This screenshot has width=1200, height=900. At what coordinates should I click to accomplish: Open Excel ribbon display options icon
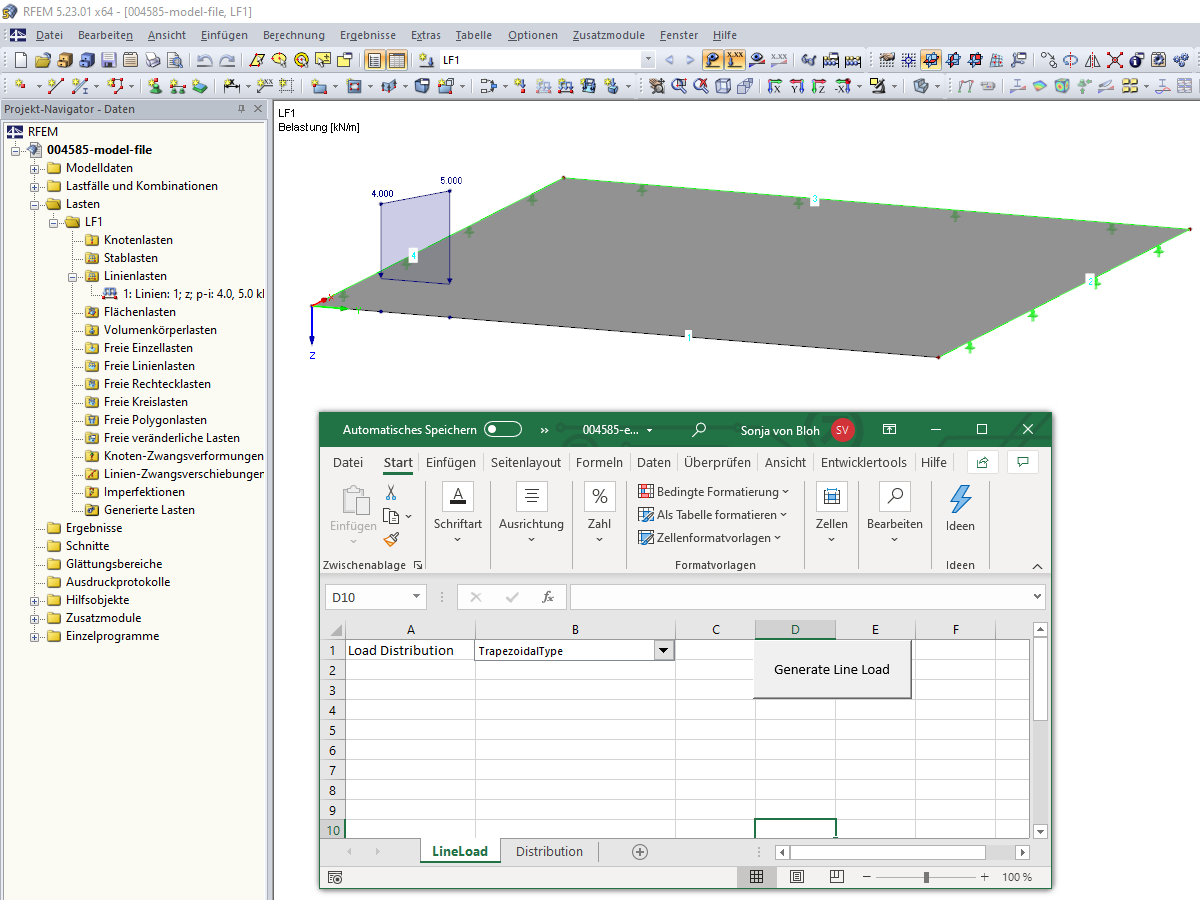pyautogui.click(x=889, y=430)
